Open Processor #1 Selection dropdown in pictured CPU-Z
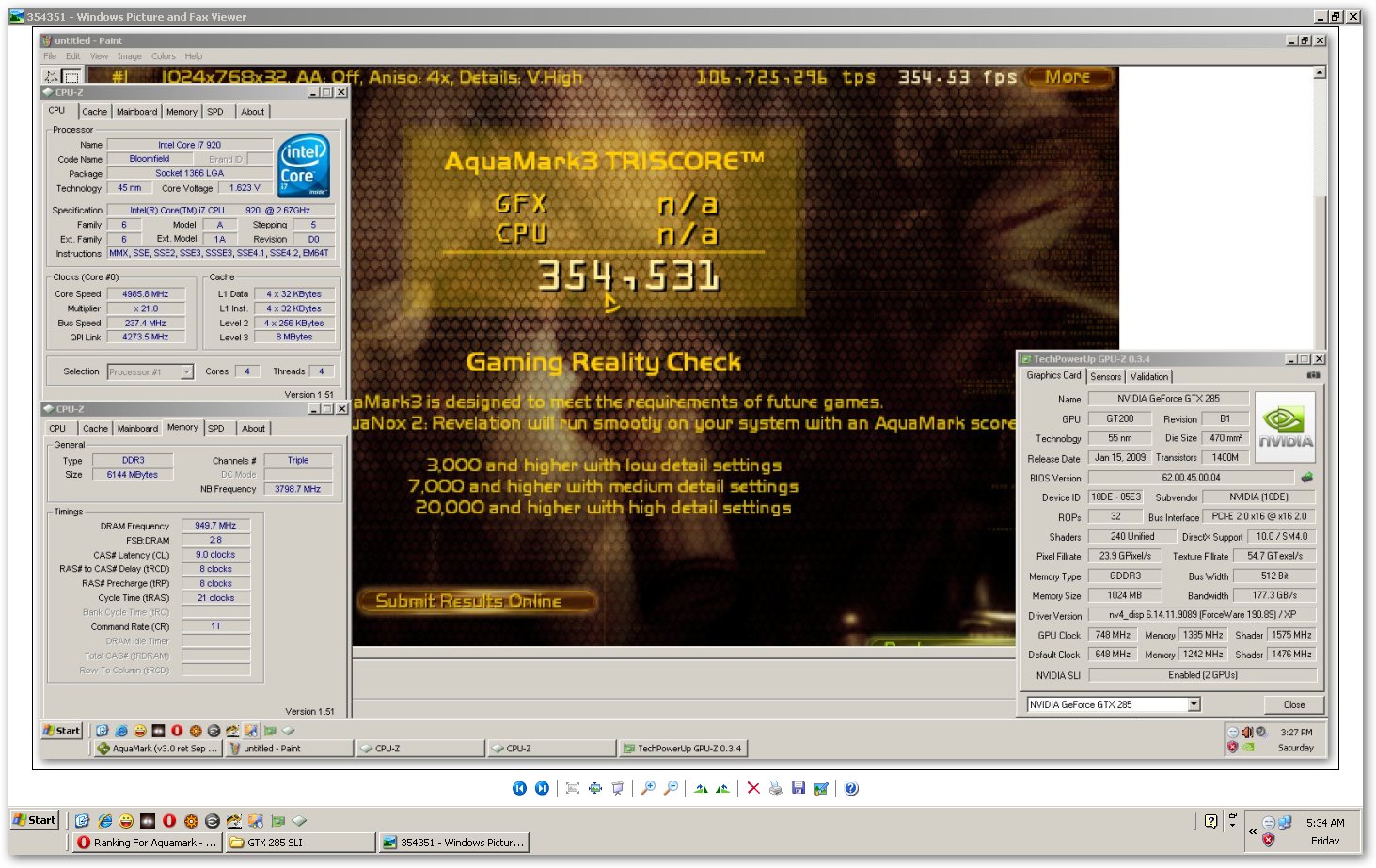Screen dimensions: 1376x868 tap(186, 371)
